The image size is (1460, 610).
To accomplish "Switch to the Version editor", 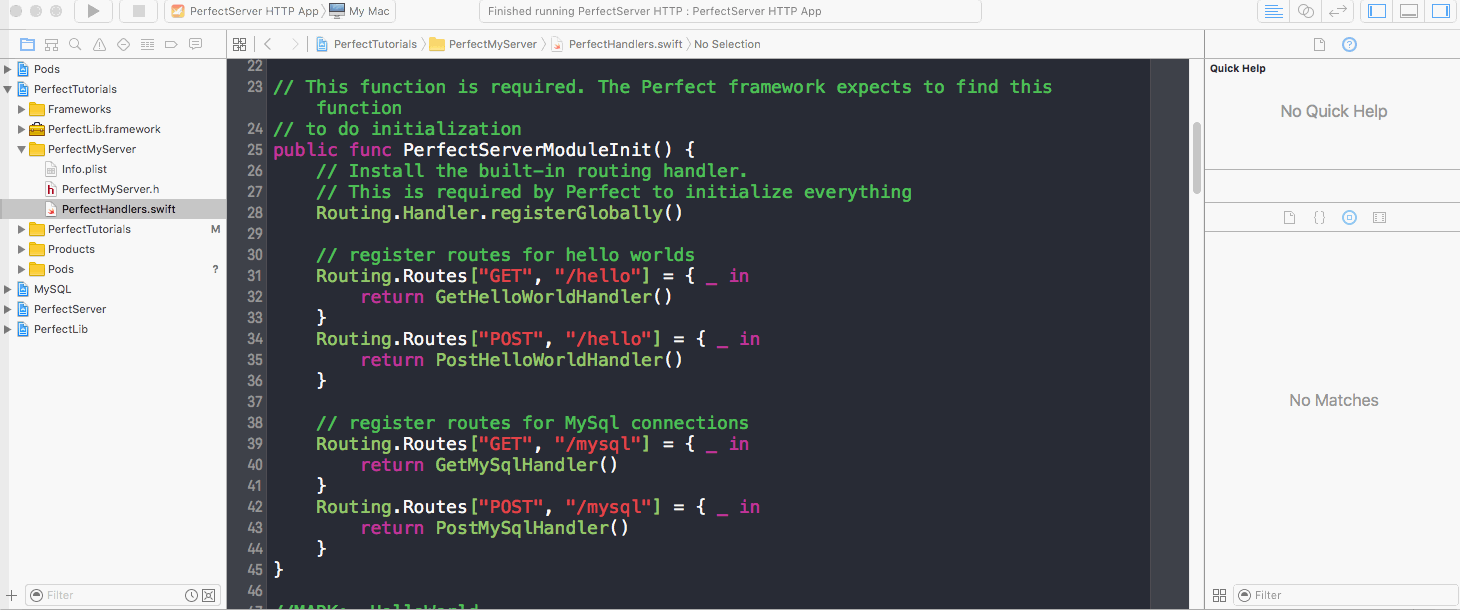I will (x=1337, y=12).
